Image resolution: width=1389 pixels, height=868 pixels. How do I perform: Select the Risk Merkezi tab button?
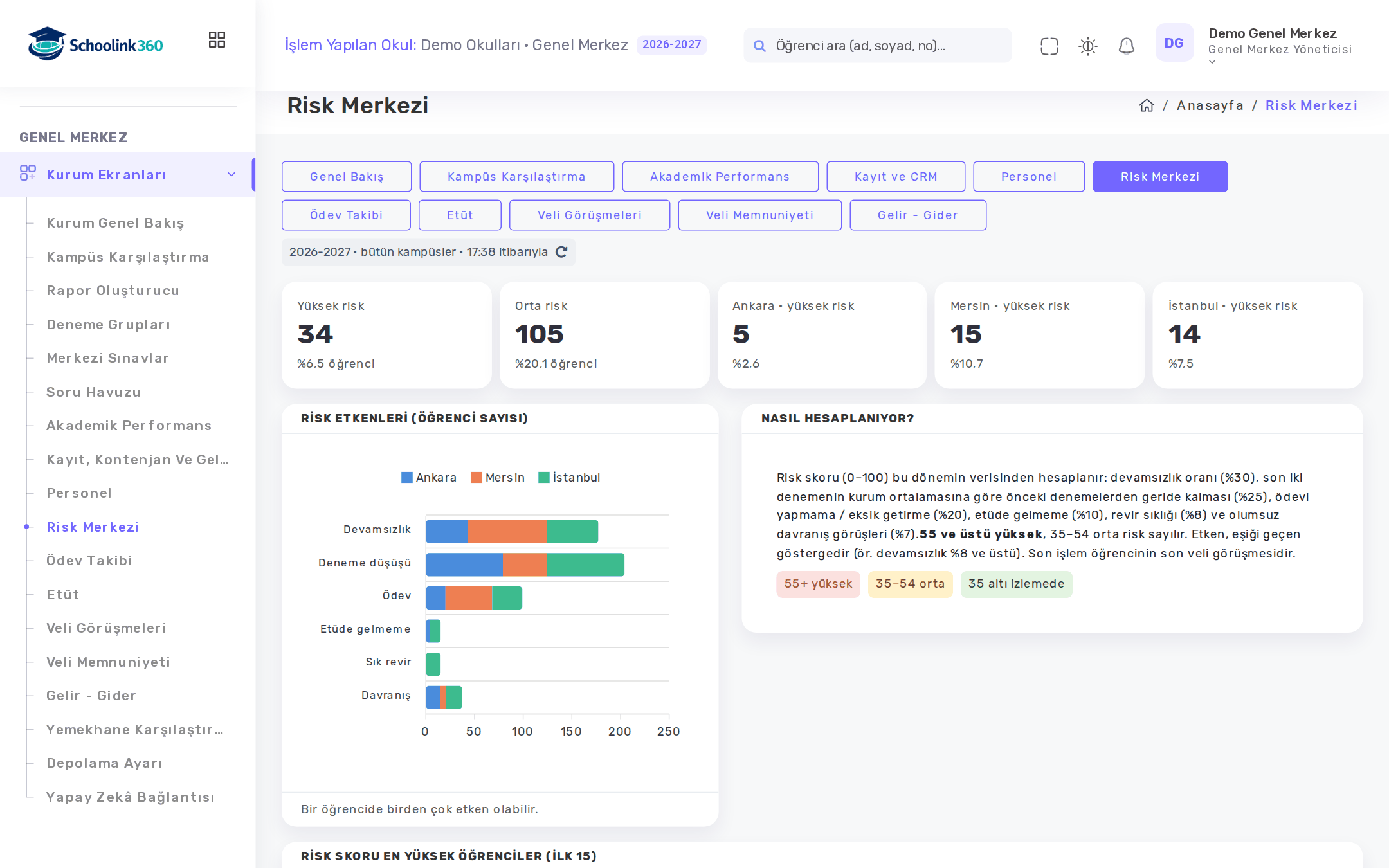pos(1160,176)
